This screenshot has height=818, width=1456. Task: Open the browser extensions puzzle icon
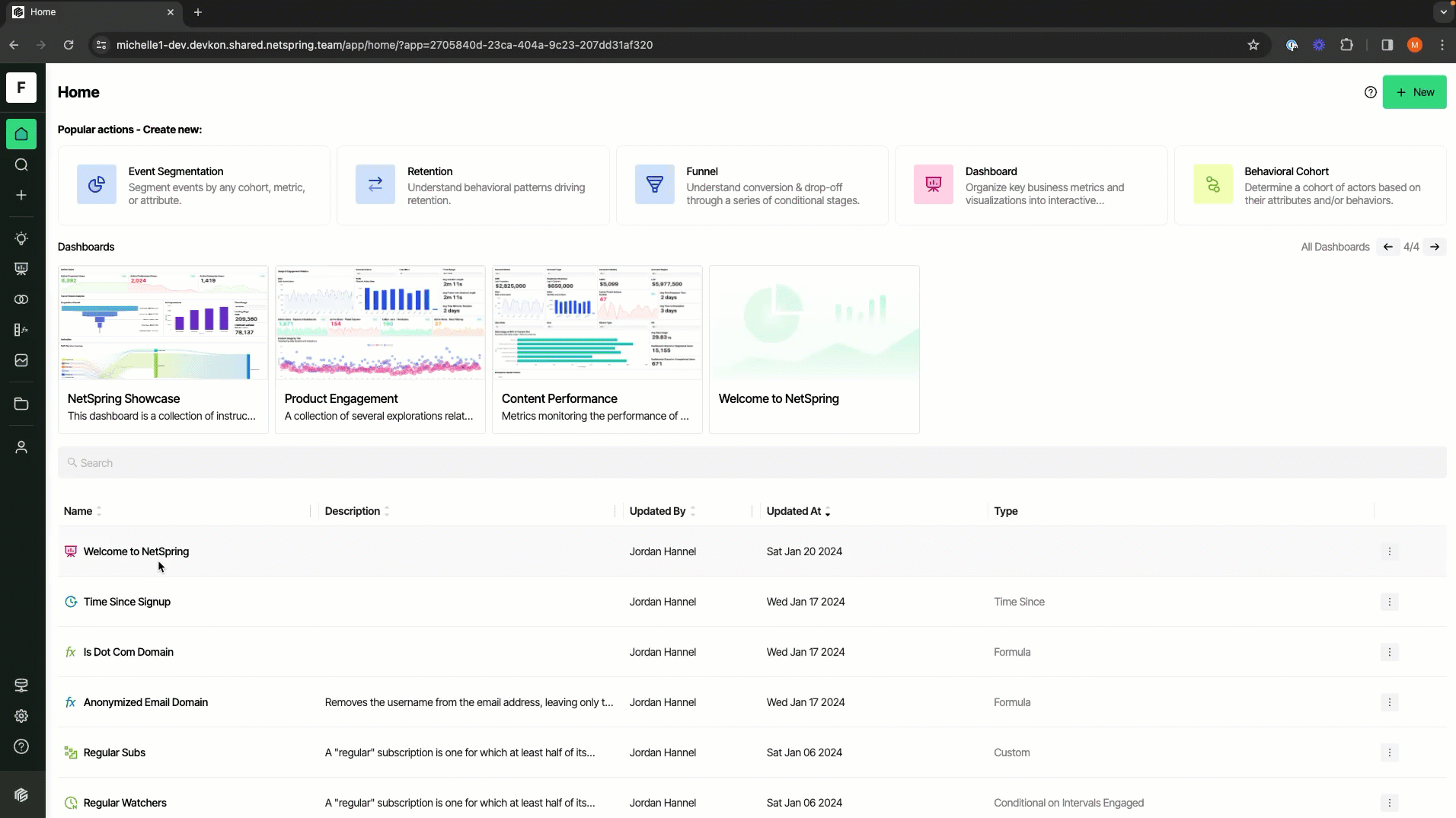pos(1346,45)
